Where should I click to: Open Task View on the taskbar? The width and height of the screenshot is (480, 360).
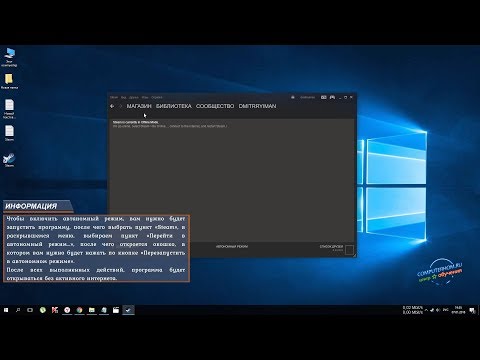30,310
